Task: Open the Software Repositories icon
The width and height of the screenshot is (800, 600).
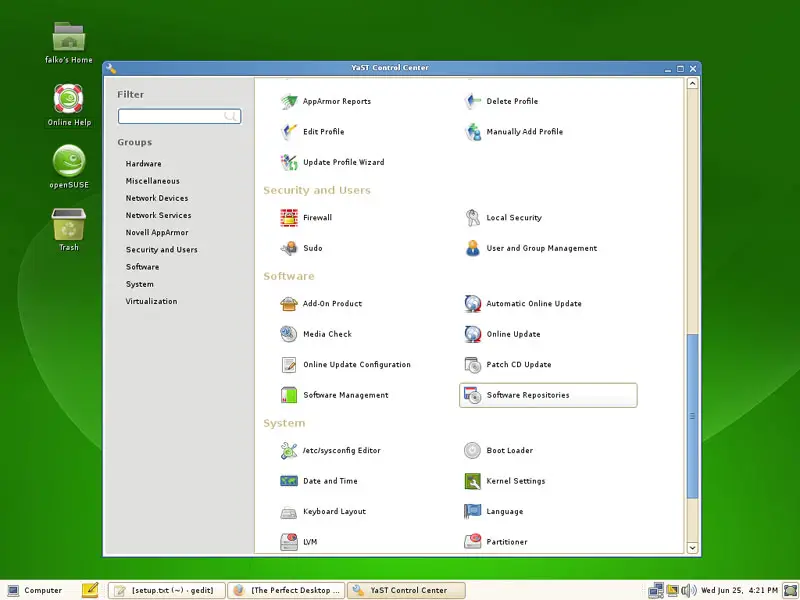Action: (472, 395)
